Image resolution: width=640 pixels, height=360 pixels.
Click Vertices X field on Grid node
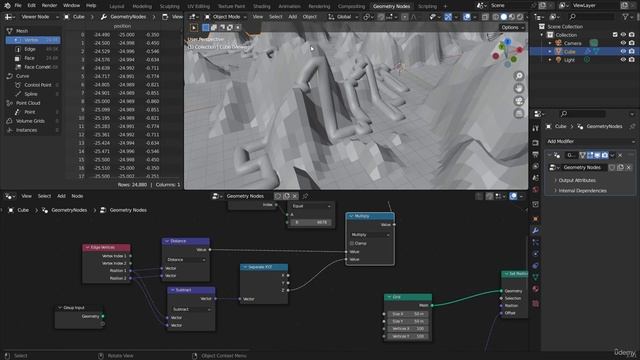[x=407, y=329]
